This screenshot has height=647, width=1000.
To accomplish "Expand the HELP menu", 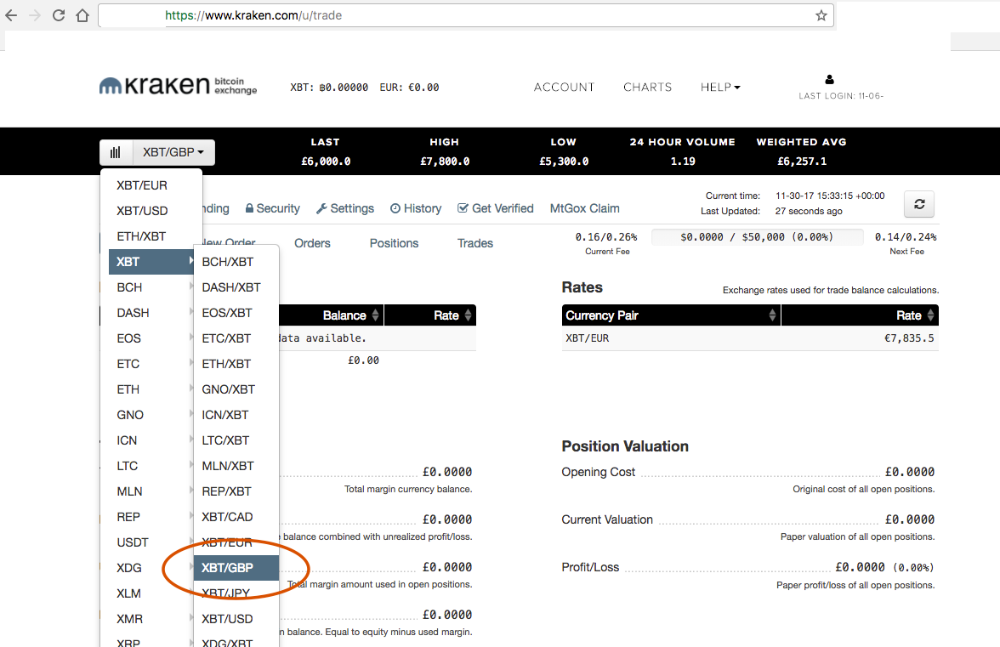I will coord(720,87).
